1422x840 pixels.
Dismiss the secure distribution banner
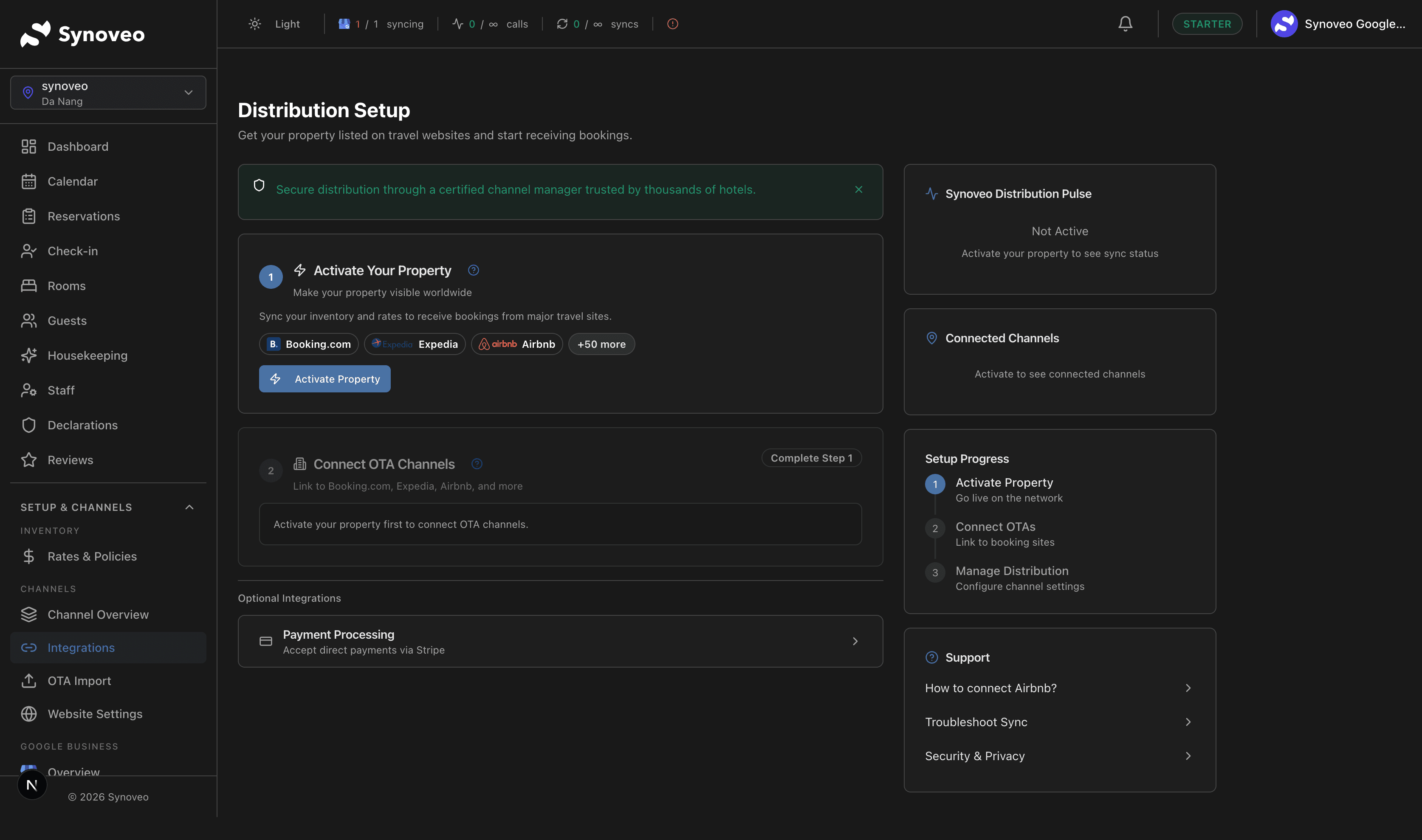[x=859, y=190]
